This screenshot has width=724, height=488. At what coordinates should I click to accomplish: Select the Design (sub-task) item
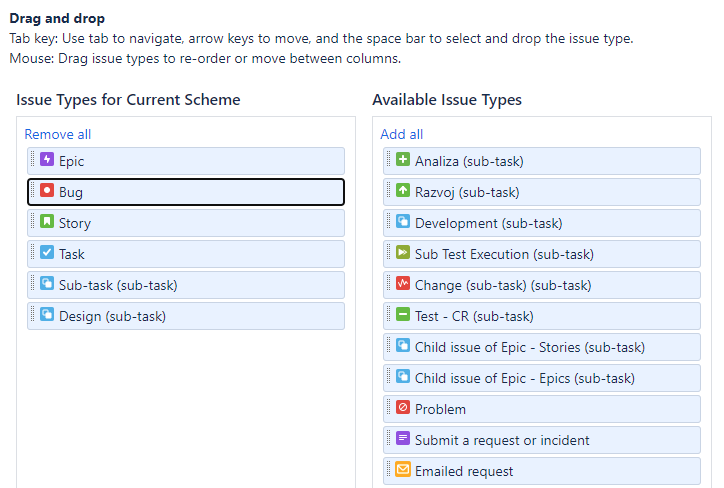[112, 316]
